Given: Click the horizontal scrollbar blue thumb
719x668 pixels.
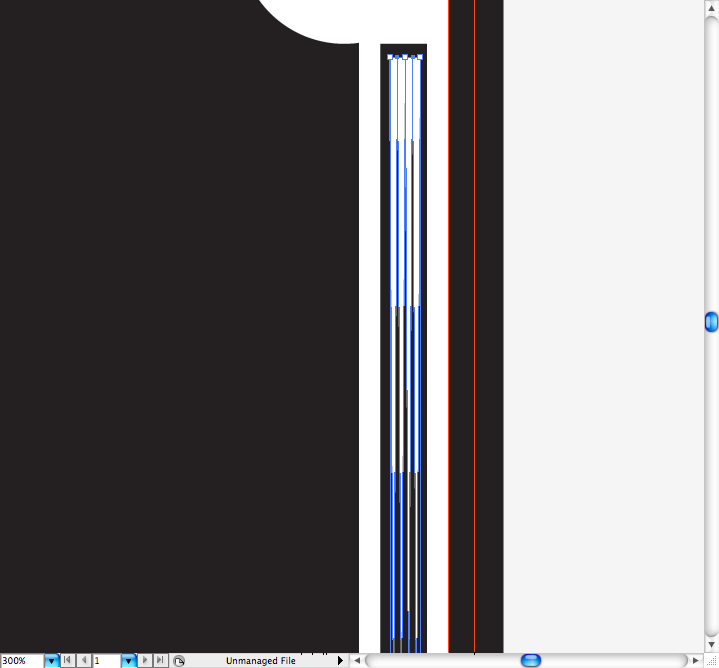Looking at the screenshot, I should click(531, 661).
